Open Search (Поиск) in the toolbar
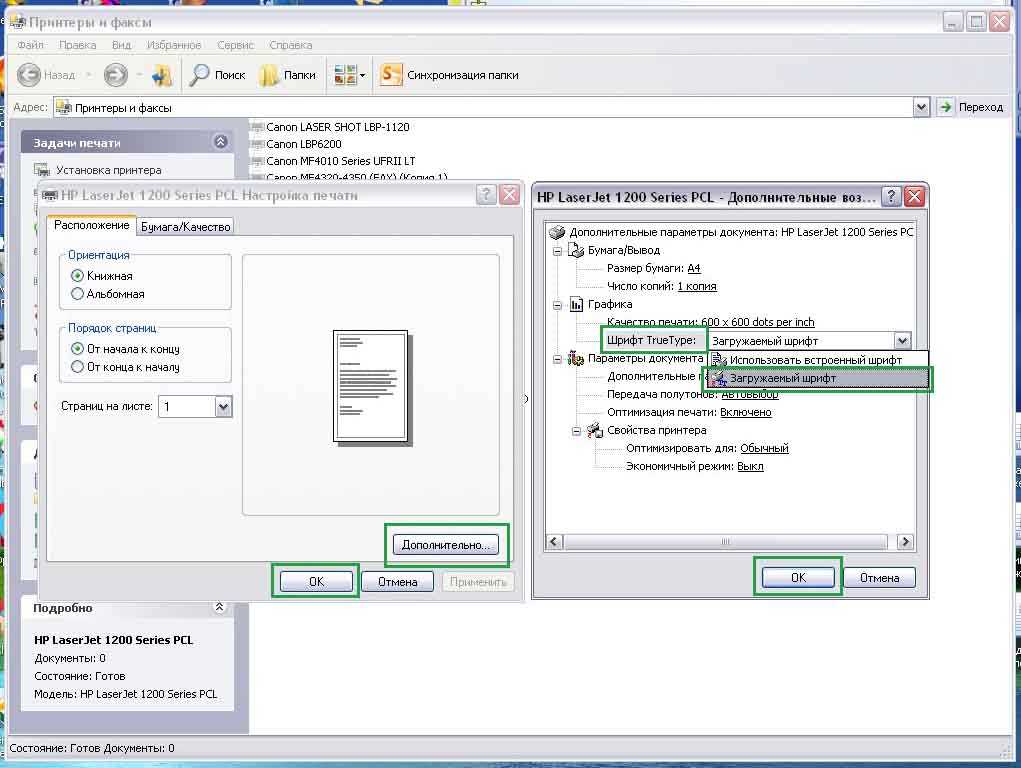 tap(217, 75)
